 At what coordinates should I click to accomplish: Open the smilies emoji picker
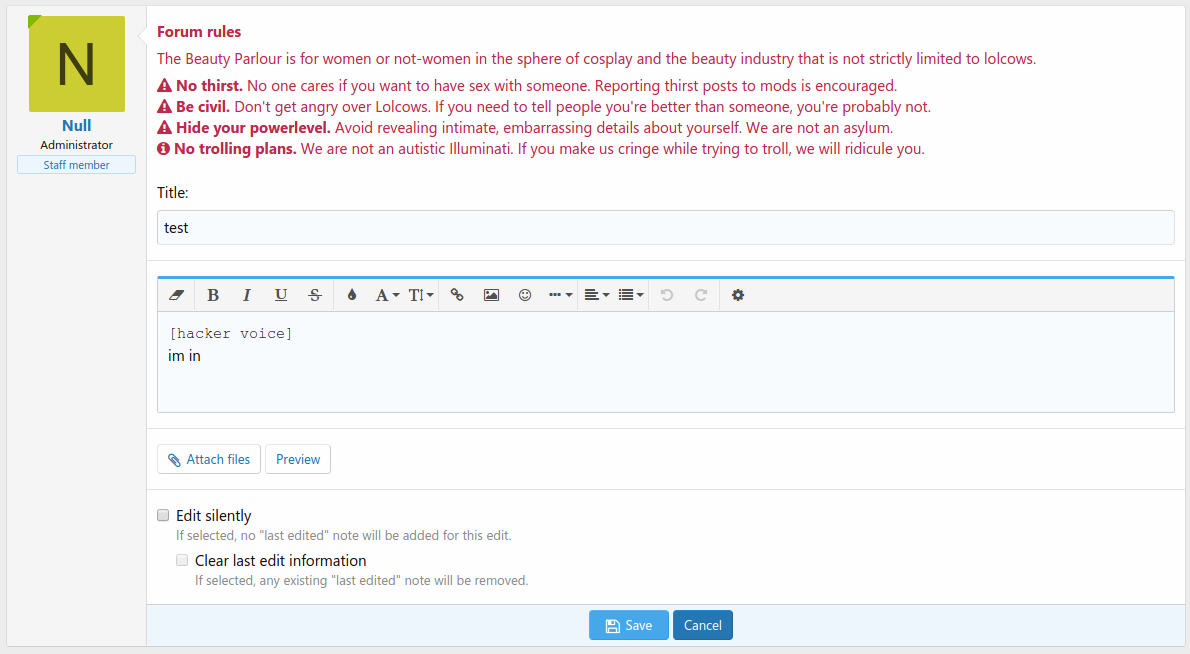tap(524, 295)
